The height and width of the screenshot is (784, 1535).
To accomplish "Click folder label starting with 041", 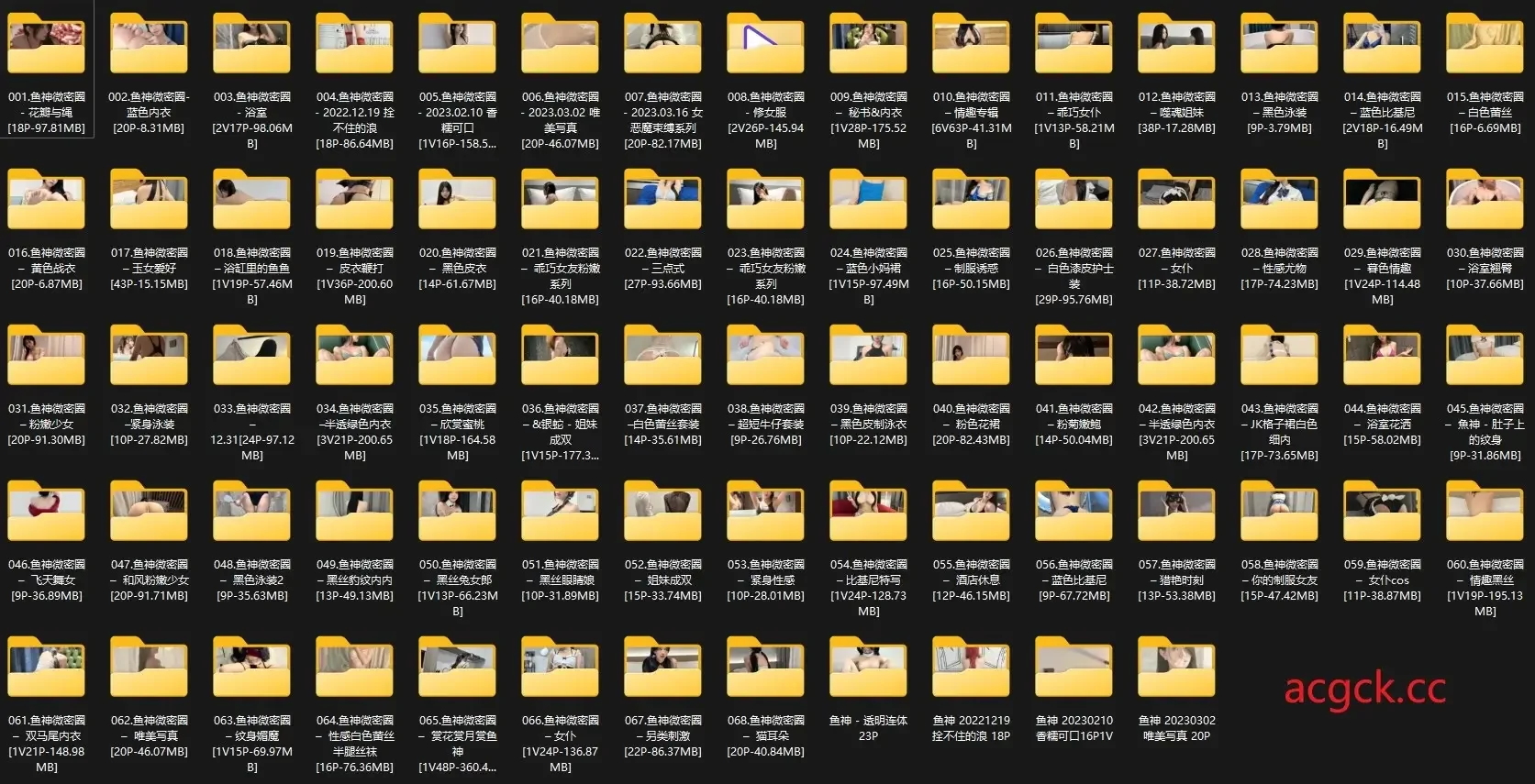I will coord(1073,424).
